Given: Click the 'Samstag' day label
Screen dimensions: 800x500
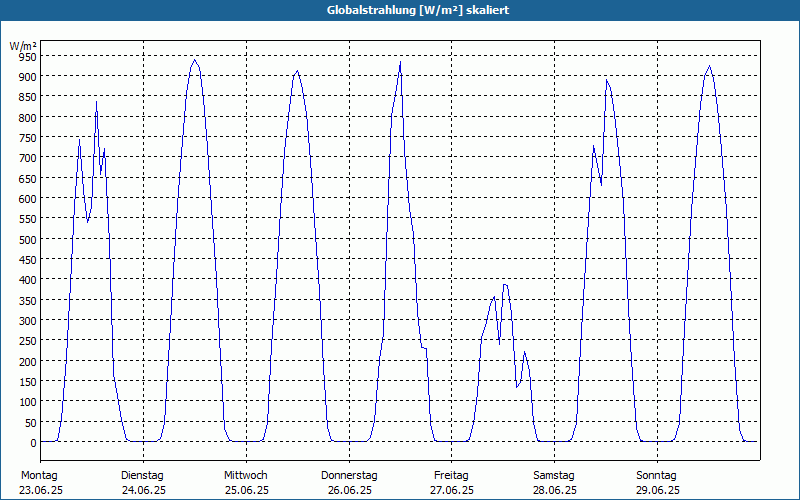Looking at the screenshot, I should click(x=554, y=476).
